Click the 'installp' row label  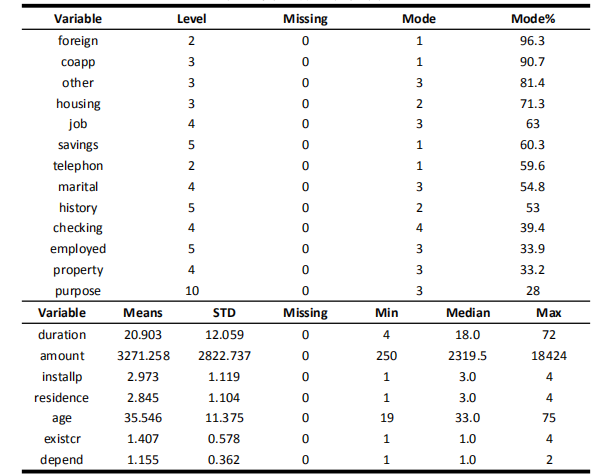click(62, 376)
